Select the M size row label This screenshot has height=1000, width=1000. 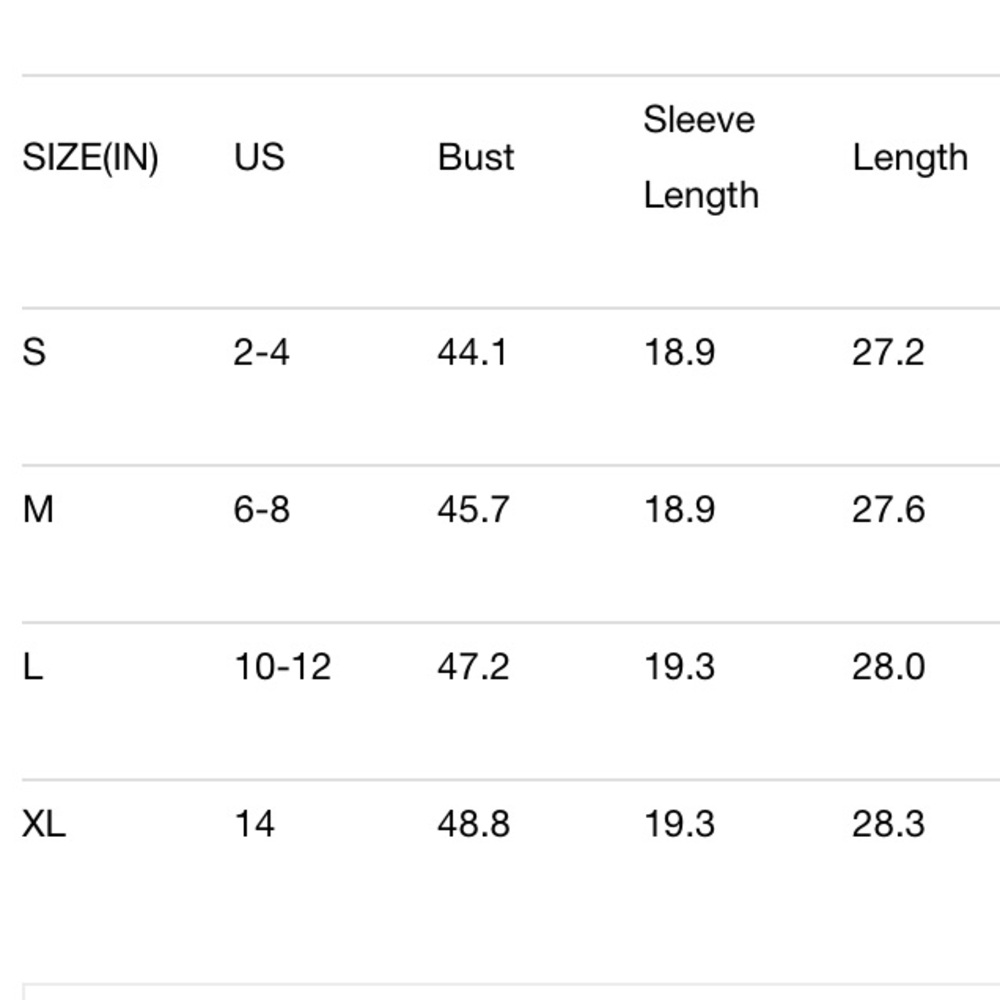click(38, 510)
